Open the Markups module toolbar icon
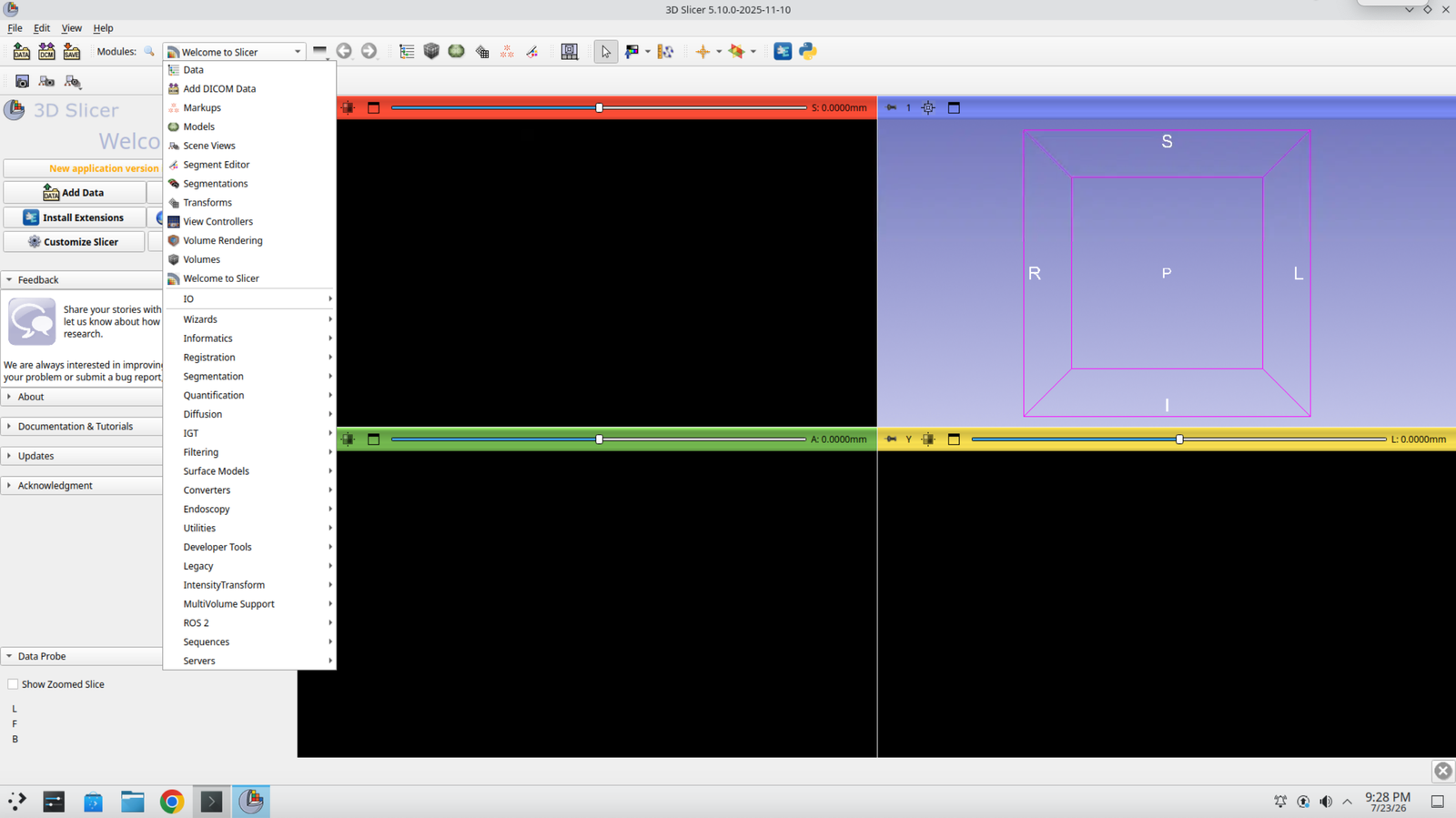The height and width of the screenshot is (818, 1456). [x=507, y=52]
